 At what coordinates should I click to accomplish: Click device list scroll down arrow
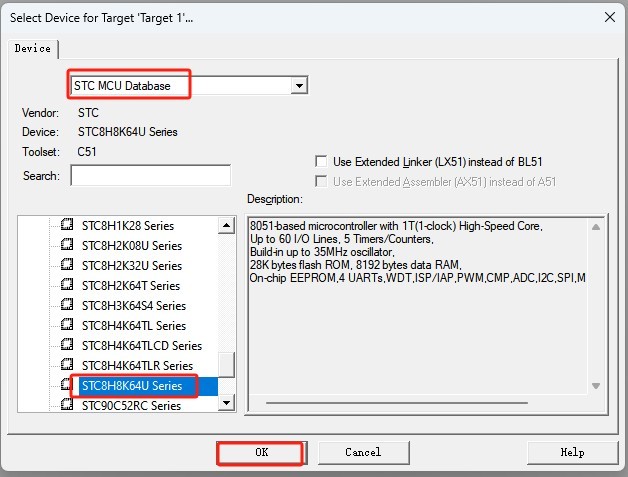pyautogui.click(x=226, y=403)
